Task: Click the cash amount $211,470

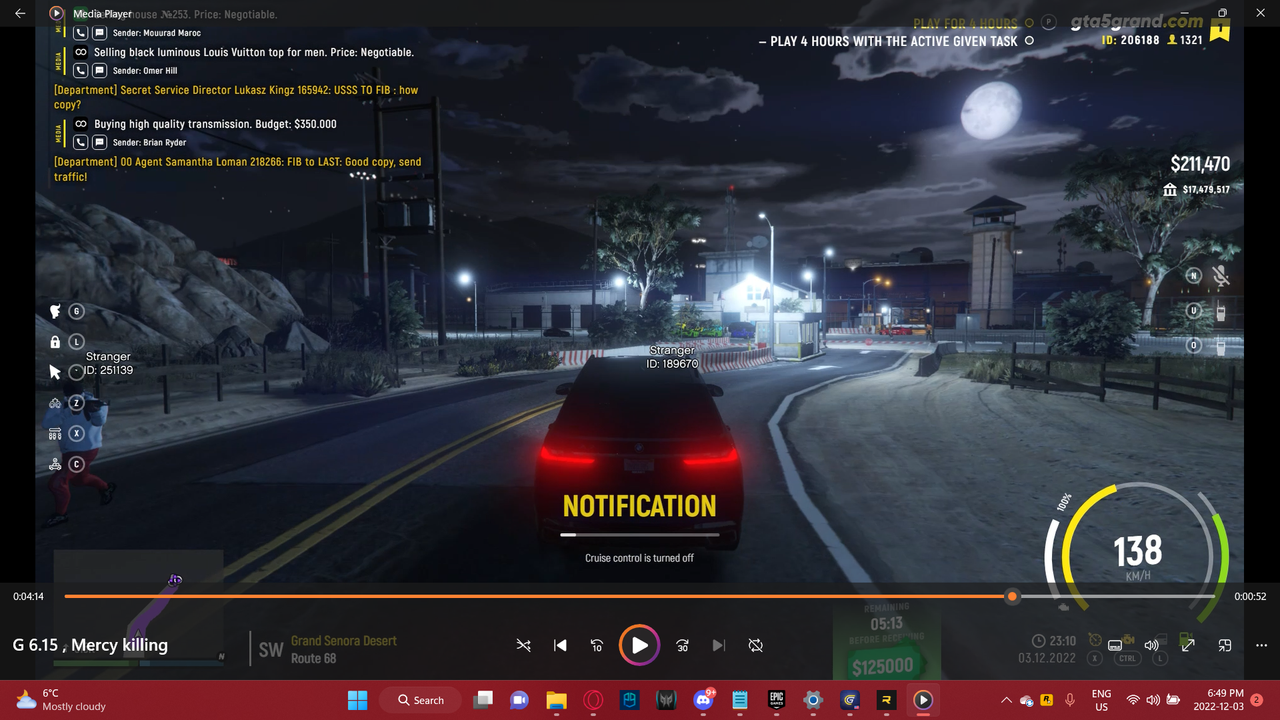Action: (1200, 164)
